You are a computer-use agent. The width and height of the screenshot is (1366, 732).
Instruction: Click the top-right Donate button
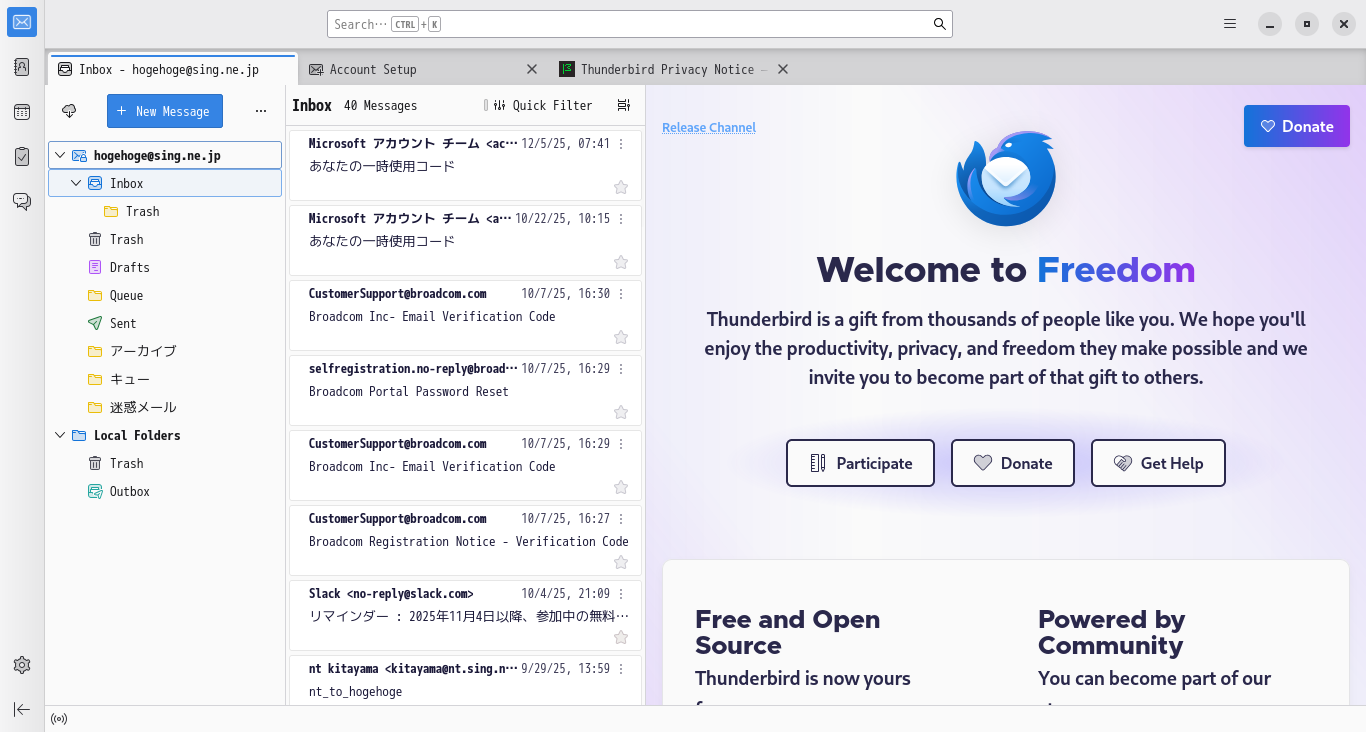click(x=1297, y=126)
